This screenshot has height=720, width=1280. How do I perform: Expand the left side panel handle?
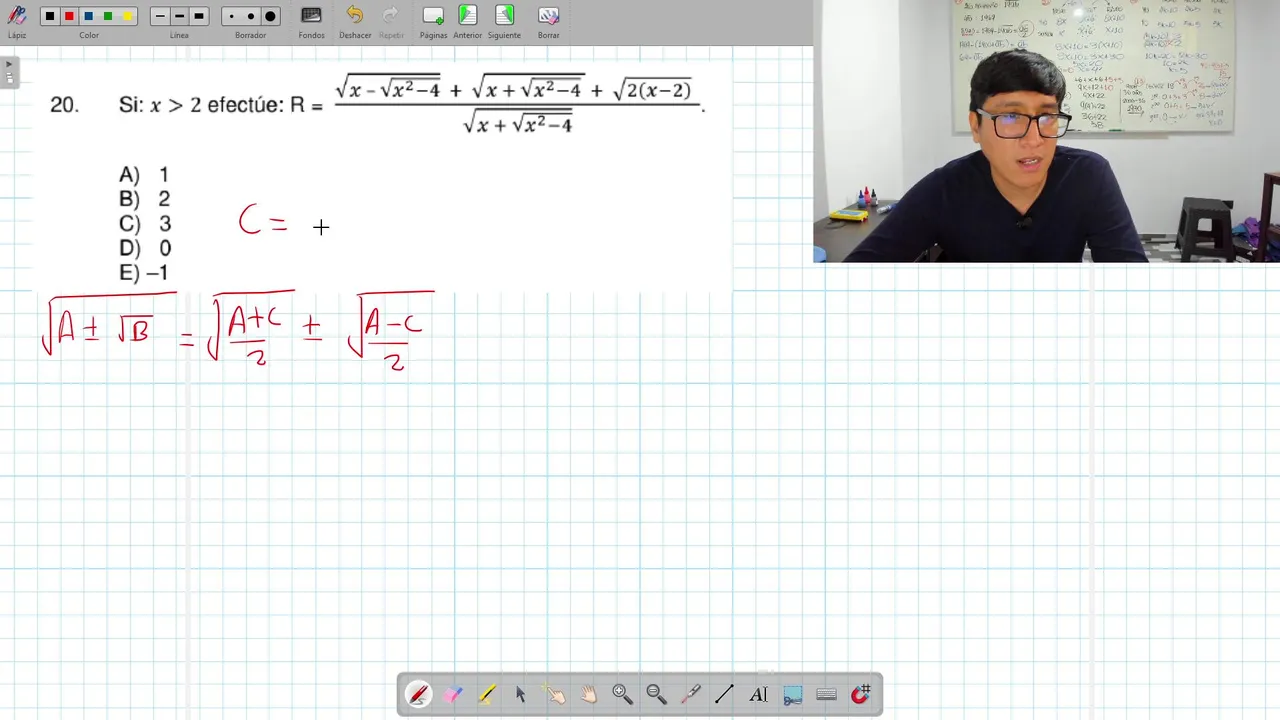coord(9,72)
